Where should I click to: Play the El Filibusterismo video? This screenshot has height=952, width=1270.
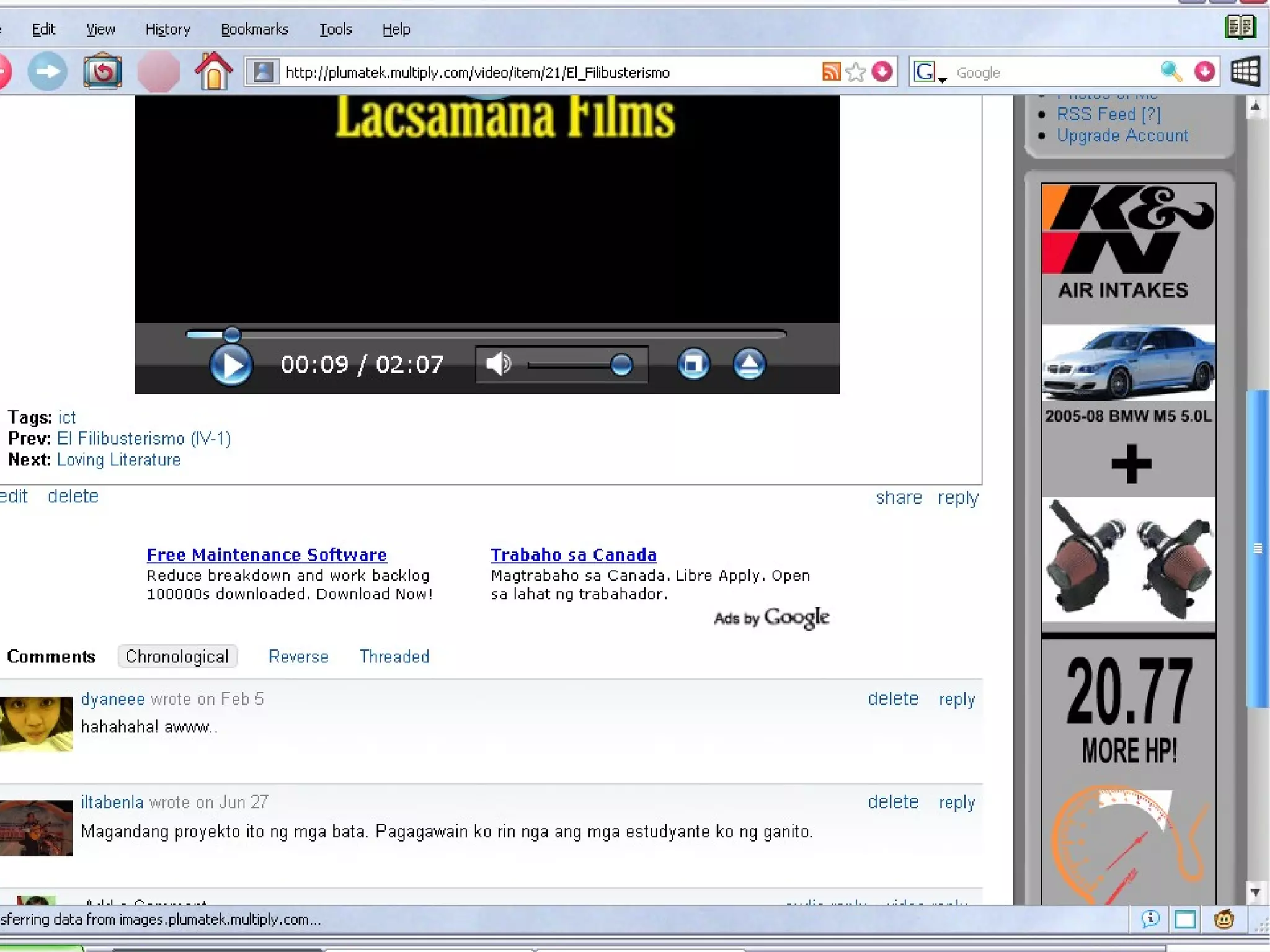231,365
